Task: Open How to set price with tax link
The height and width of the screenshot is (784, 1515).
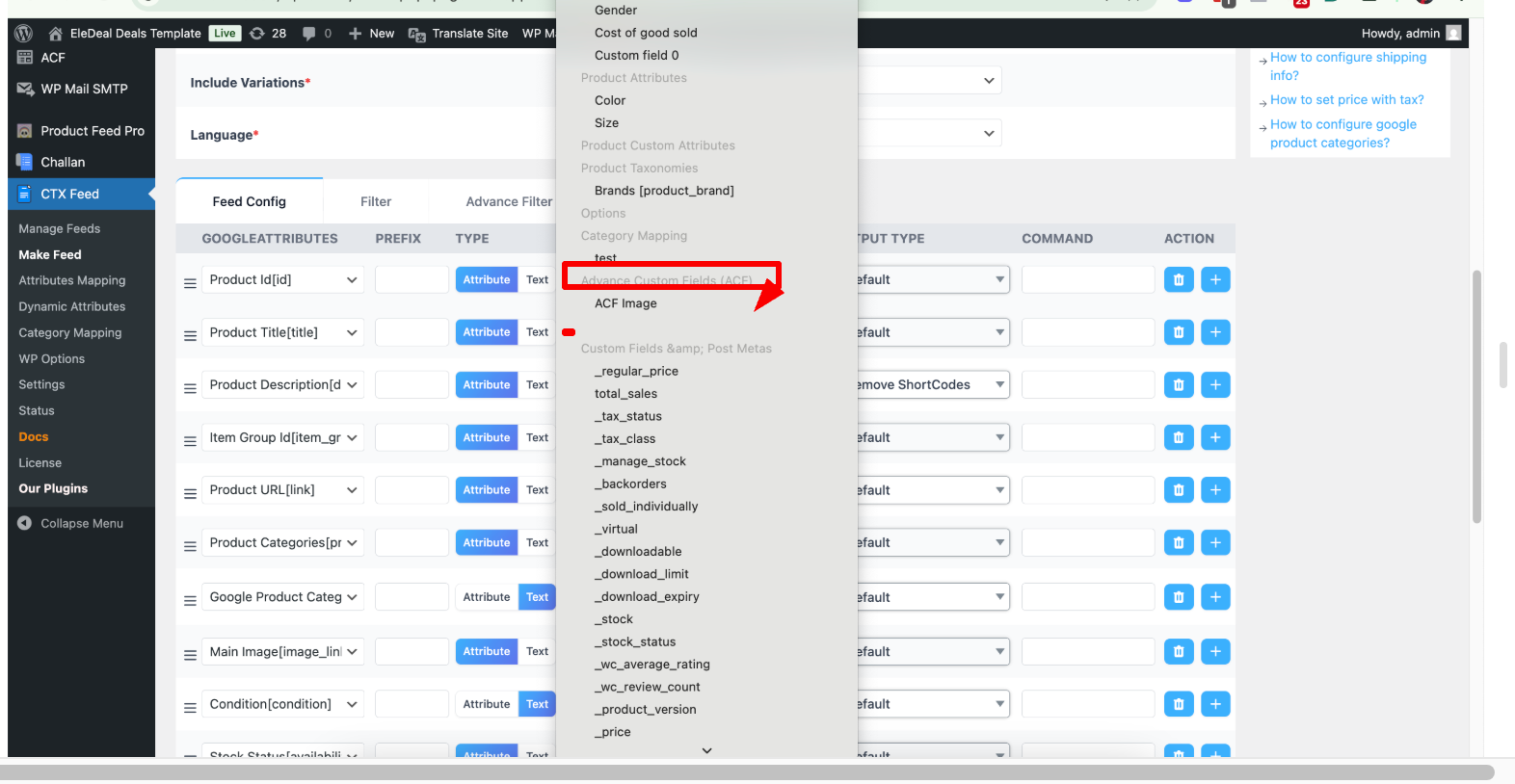Action: (x=1346, y=99)
